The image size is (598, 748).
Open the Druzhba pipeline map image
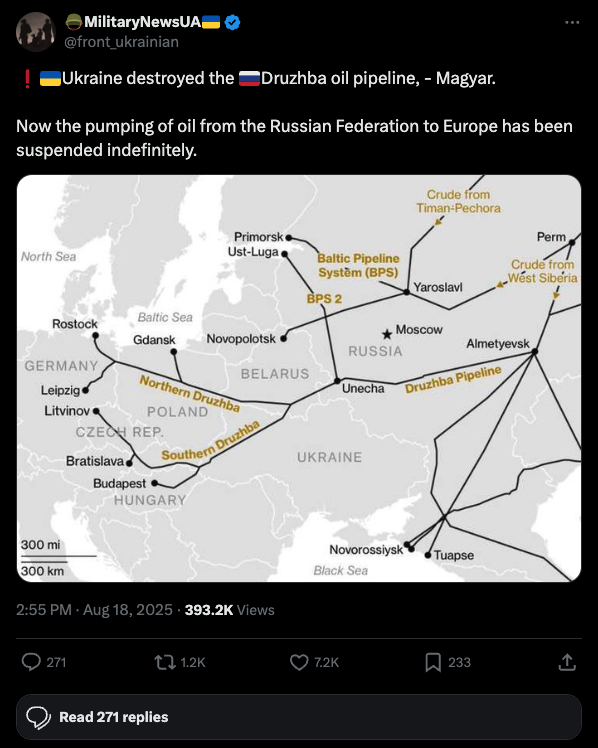pos(299,378)
